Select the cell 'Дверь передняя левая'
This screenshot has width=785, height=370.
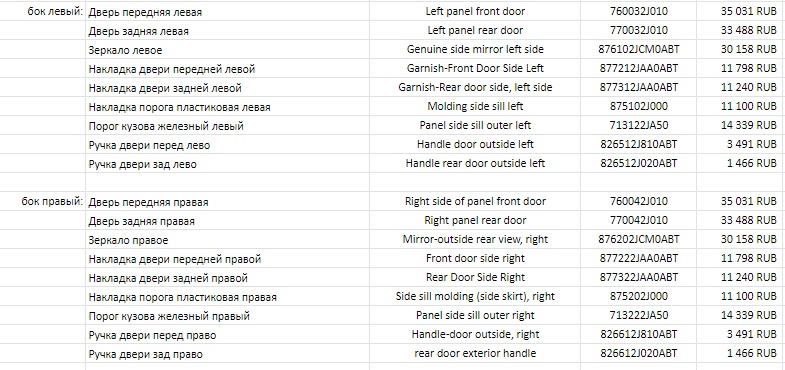[227, 12]
